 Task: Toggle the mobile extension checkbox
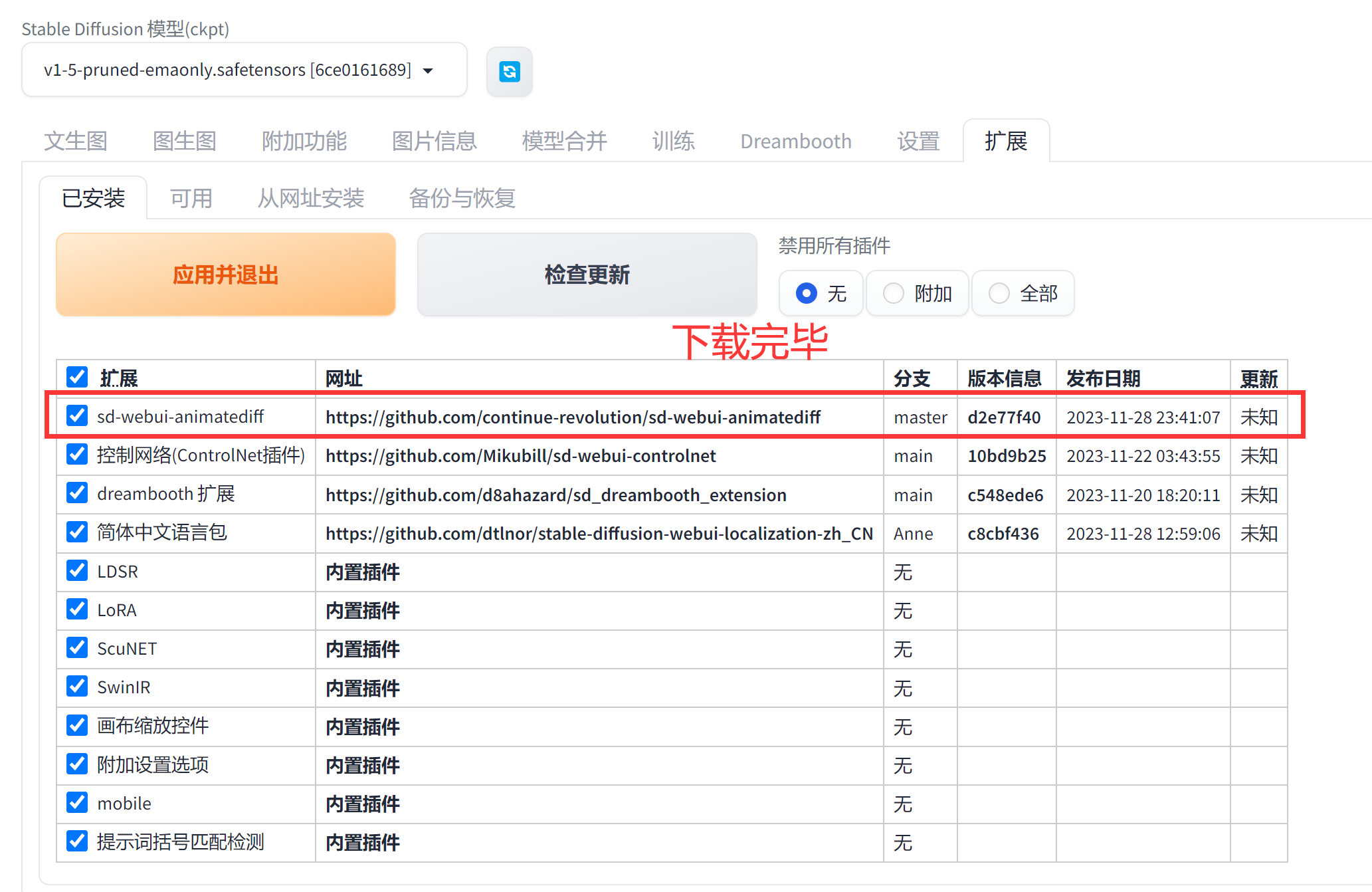pyautogui.click(x=77, y=803)
